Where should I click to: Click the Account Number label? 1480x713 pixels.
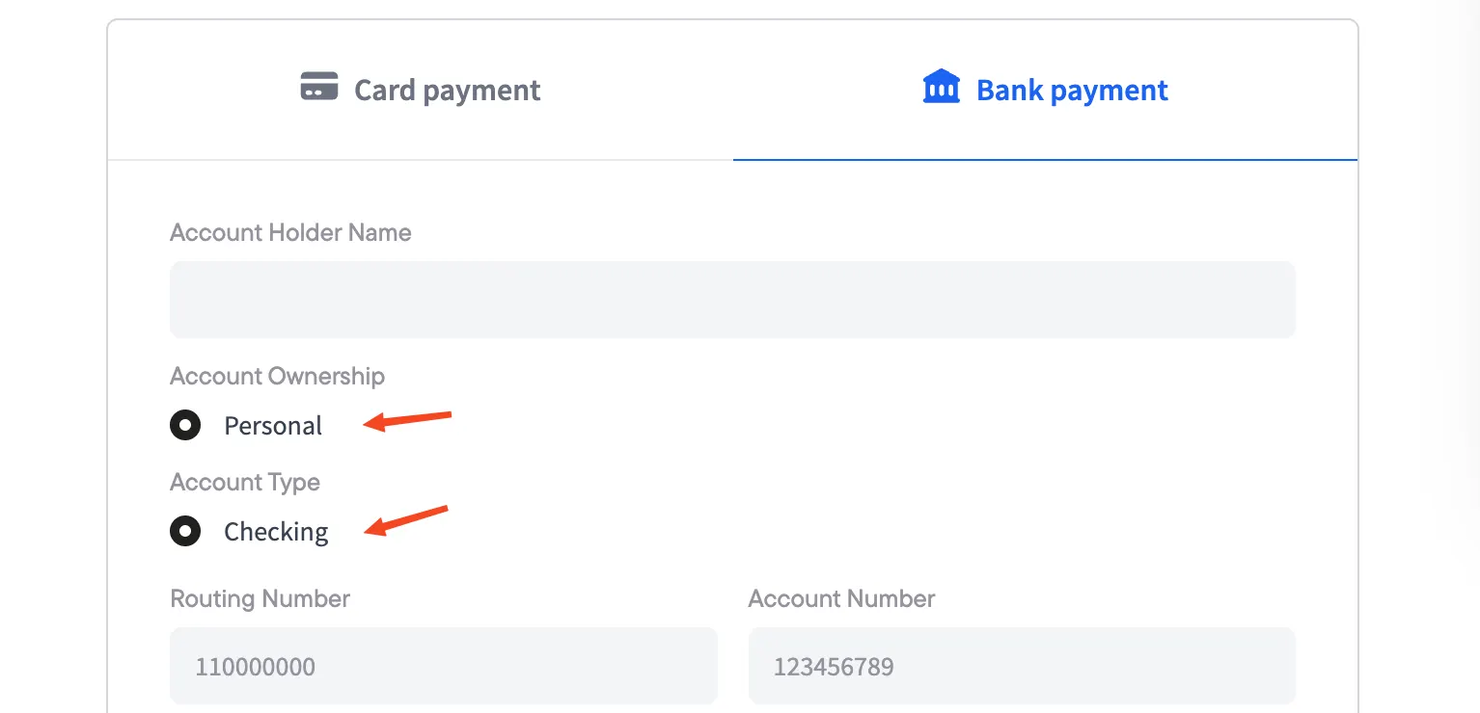841,599
